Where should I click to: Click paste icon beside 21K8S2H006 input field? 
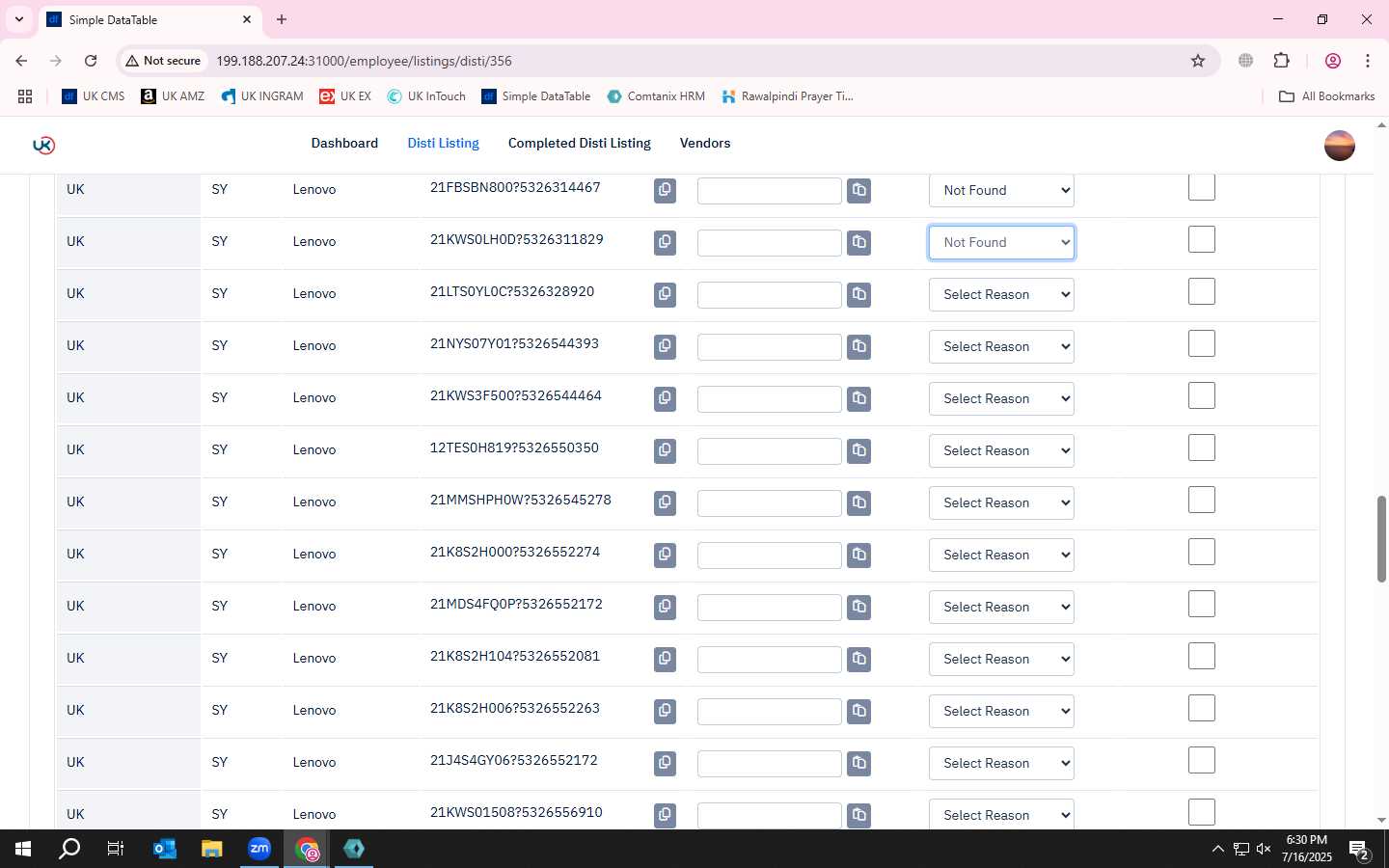coord(858,711)
